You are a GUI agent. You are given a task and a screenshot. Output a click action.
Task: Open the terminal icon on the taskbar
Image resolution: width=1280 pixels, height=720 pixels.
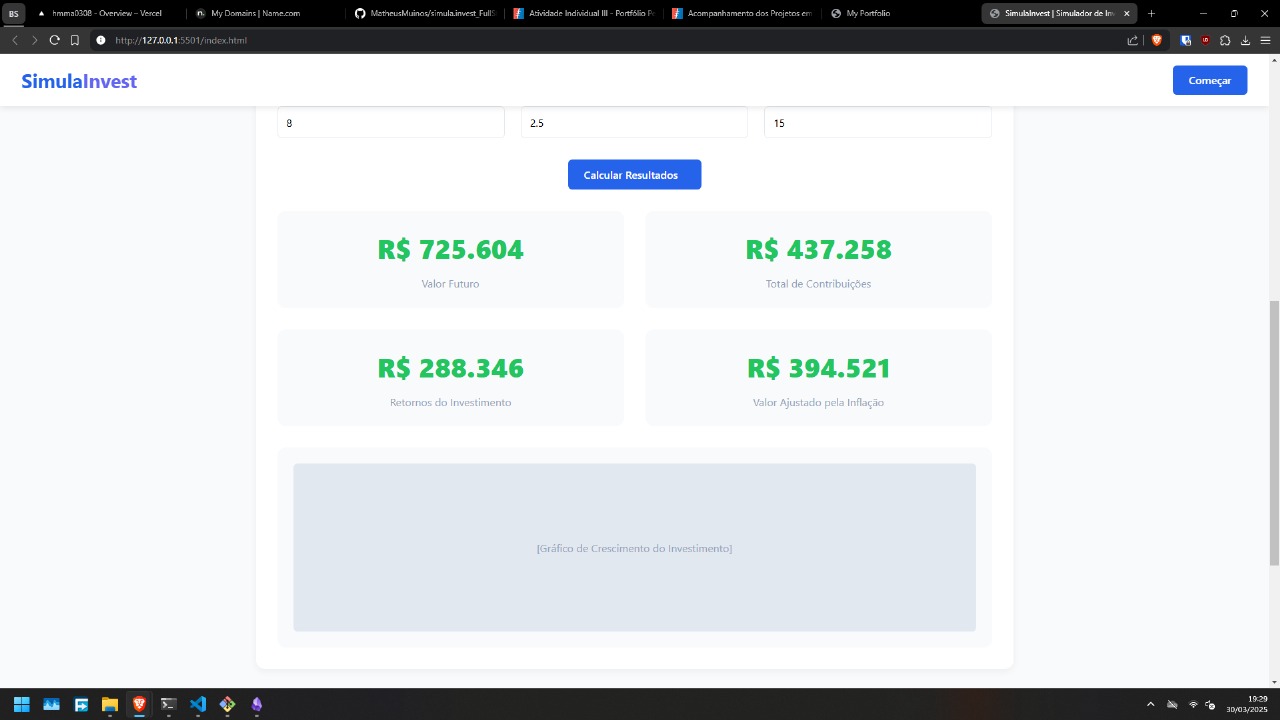pyautogui.click(x=169, y=704)
